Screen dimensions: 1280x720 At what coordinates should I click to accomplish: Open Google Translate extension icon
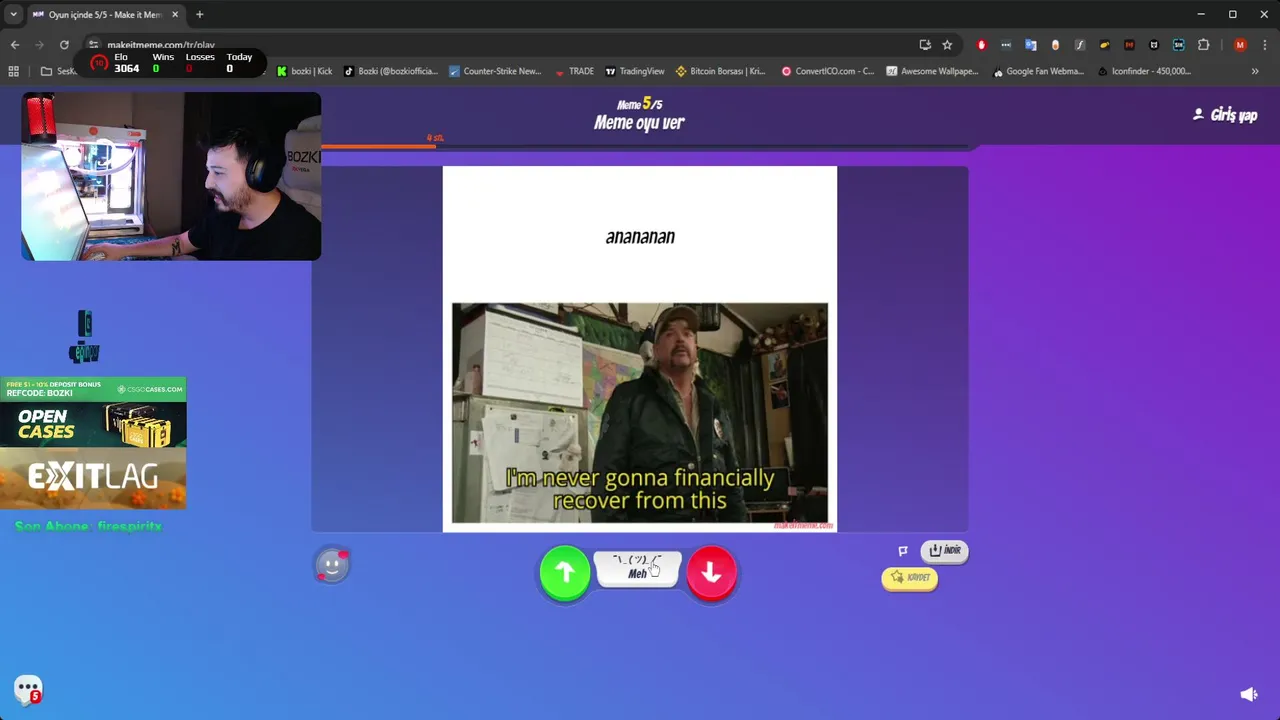coord(1031,45)
